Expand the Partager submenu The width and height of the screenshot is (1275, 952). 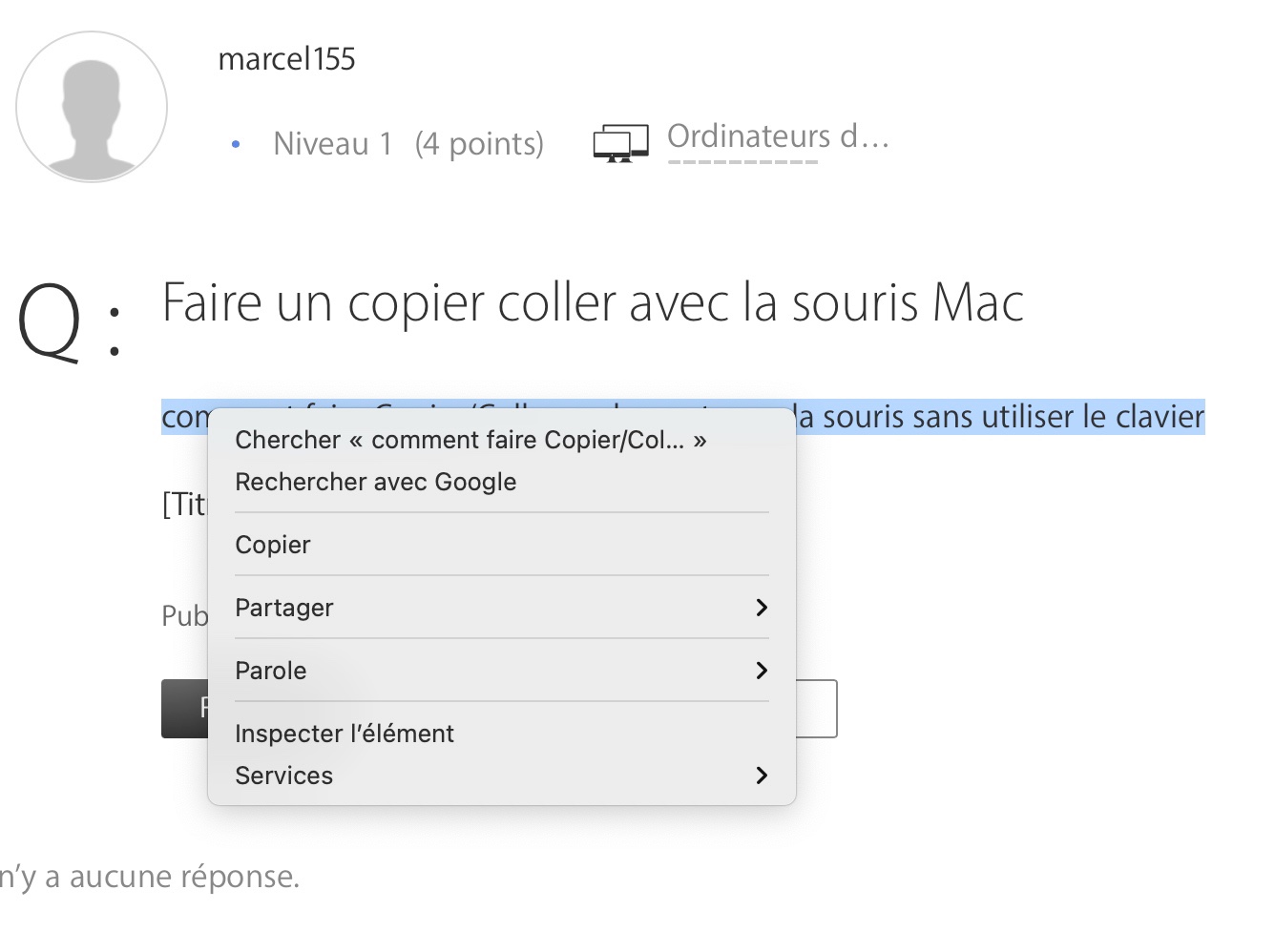tap(501, 608)
